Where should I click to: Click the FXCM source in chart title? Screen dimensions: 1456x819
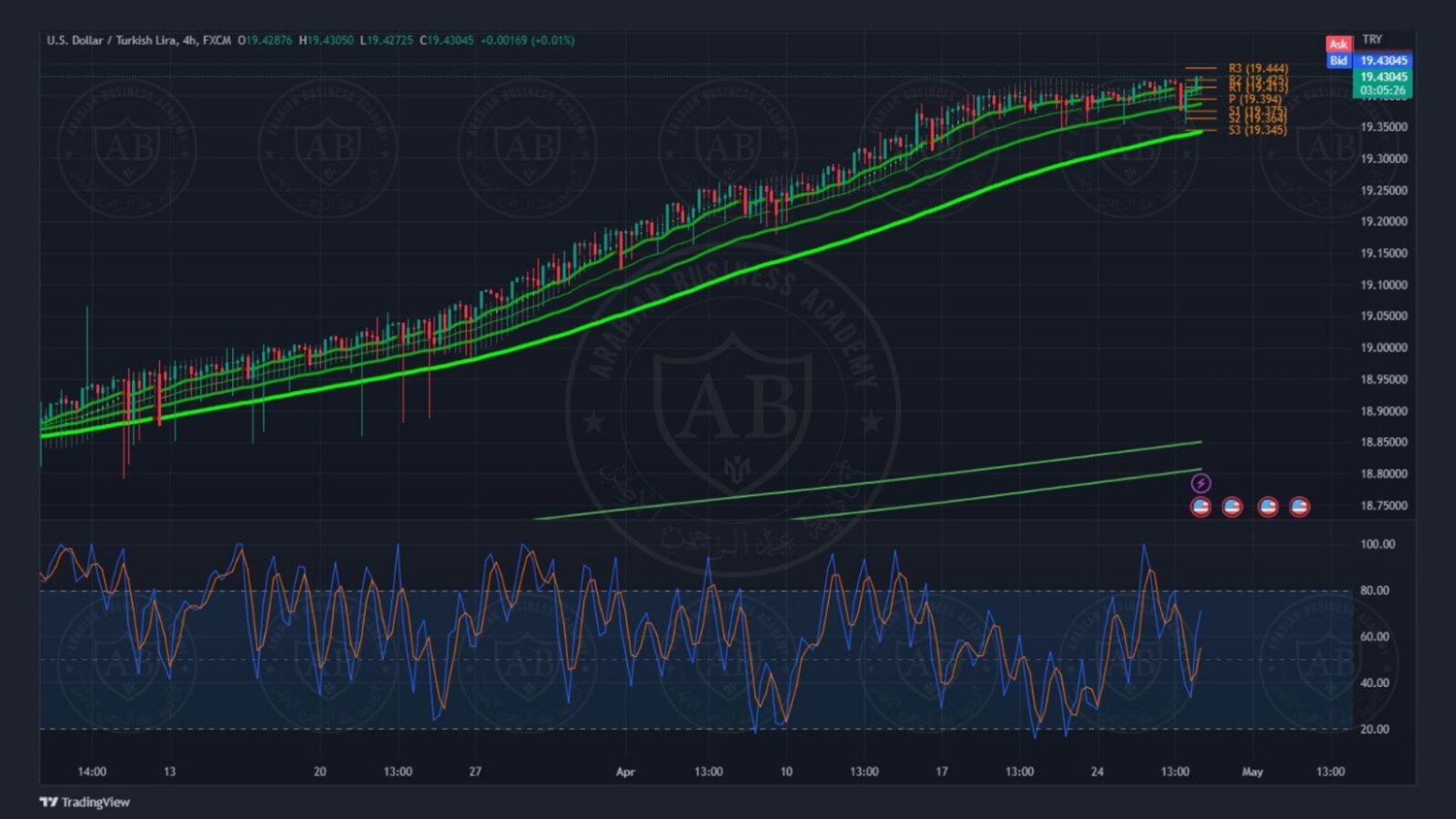tap(217, 41)
